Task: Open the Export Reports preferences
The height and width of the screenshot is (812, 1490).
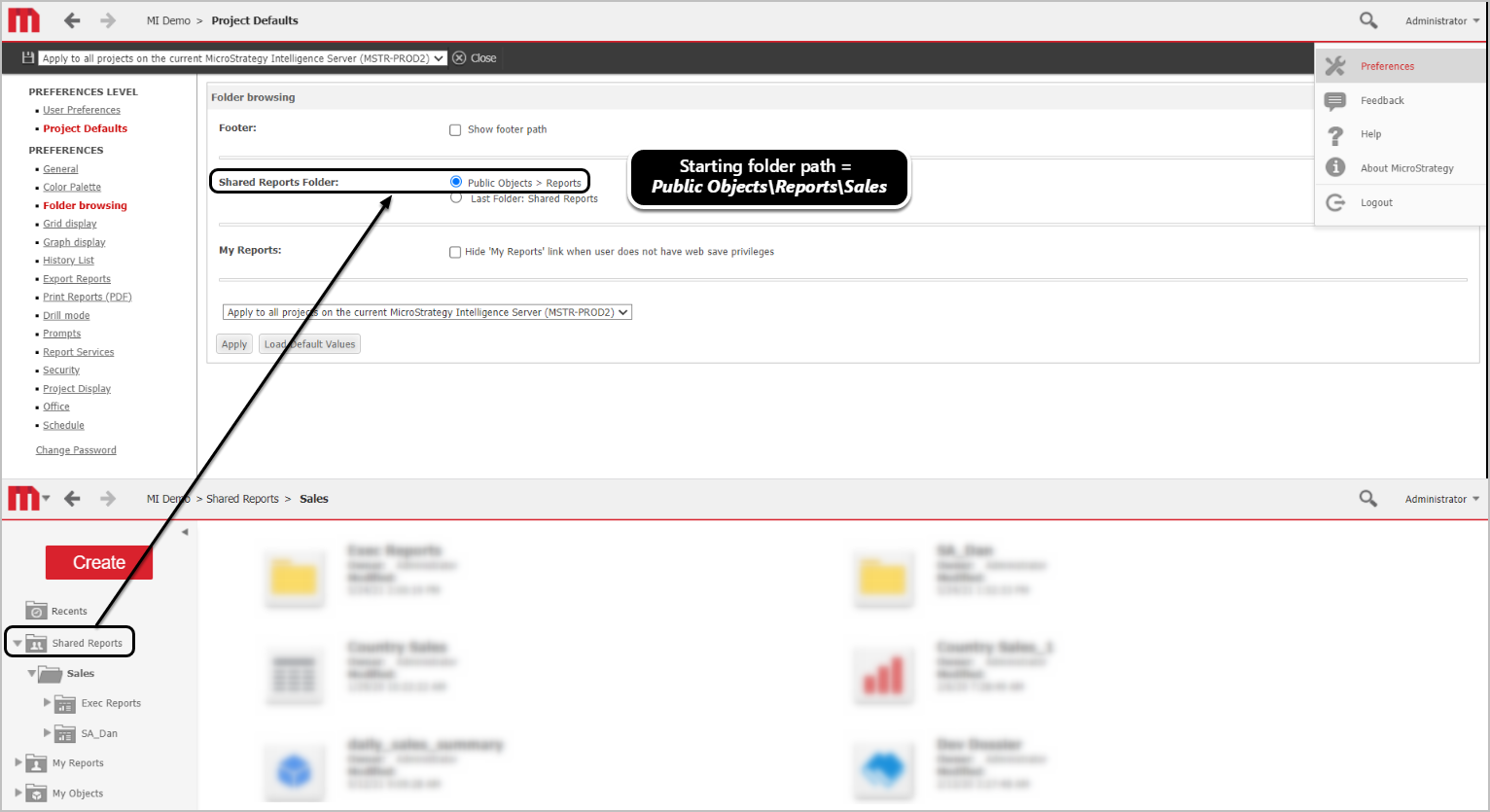Action: coord(77,279)
